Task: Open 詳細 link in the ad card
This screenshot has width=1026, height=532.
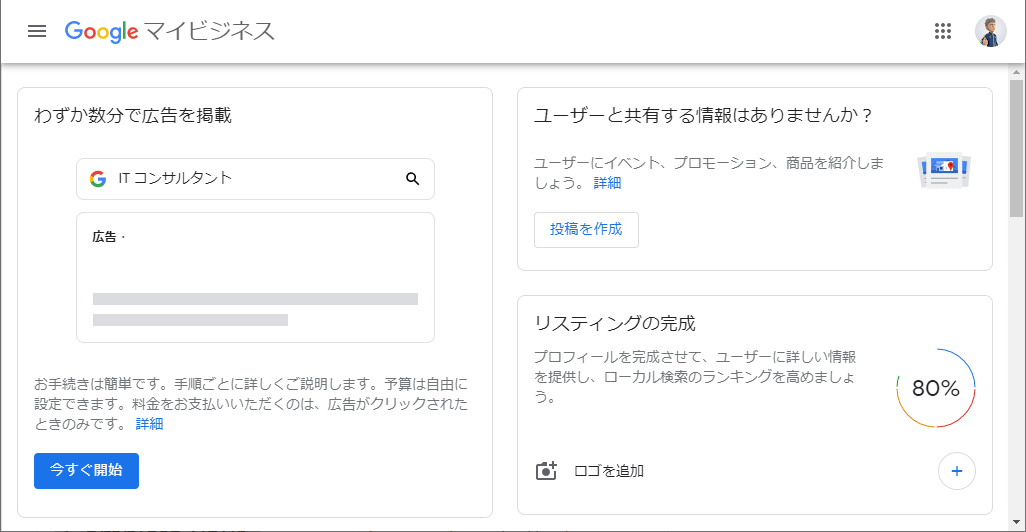Action: point(149,424)
